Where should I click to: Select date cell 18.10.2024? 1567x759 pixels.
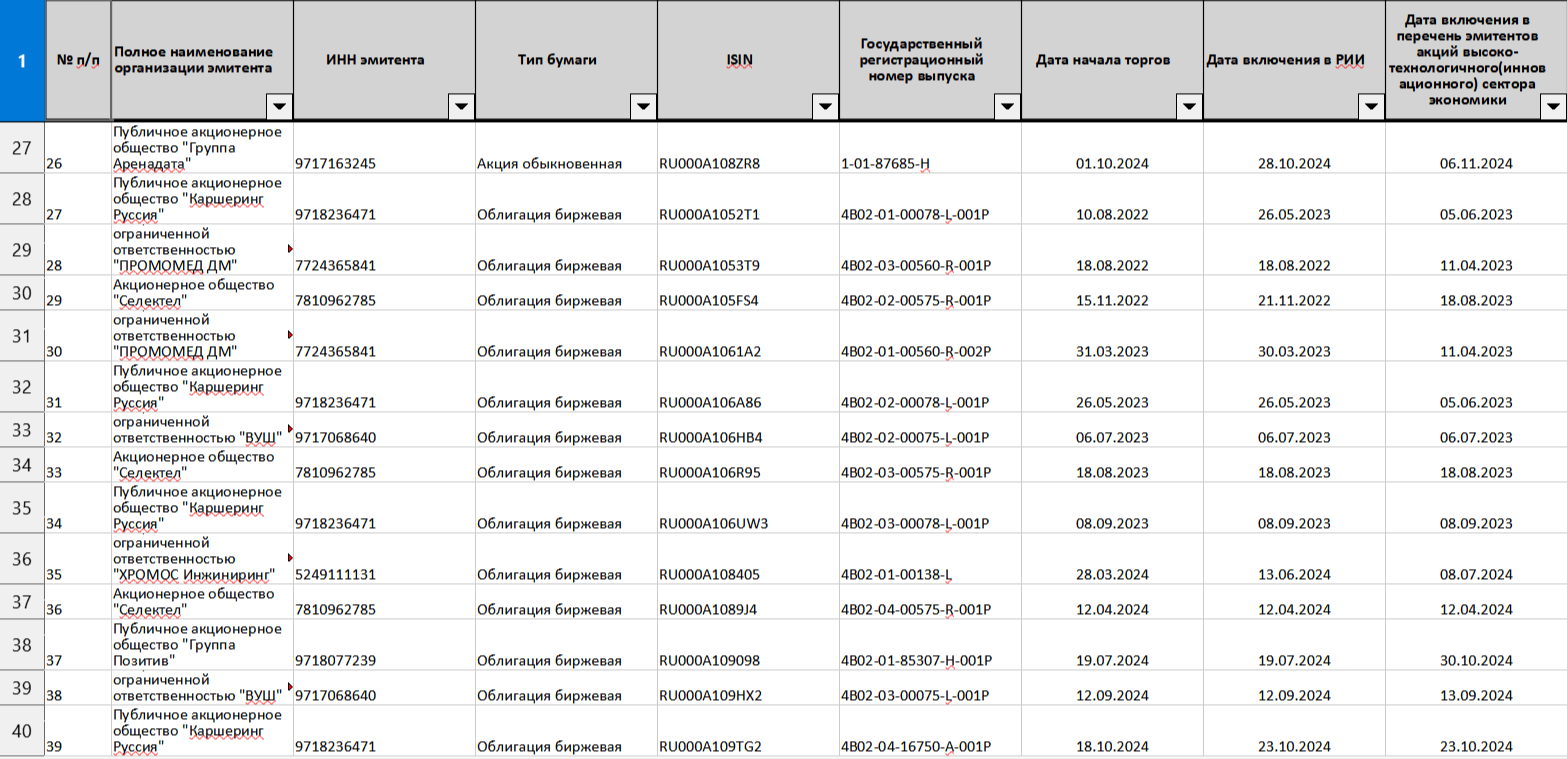(x=1112, y=731)
